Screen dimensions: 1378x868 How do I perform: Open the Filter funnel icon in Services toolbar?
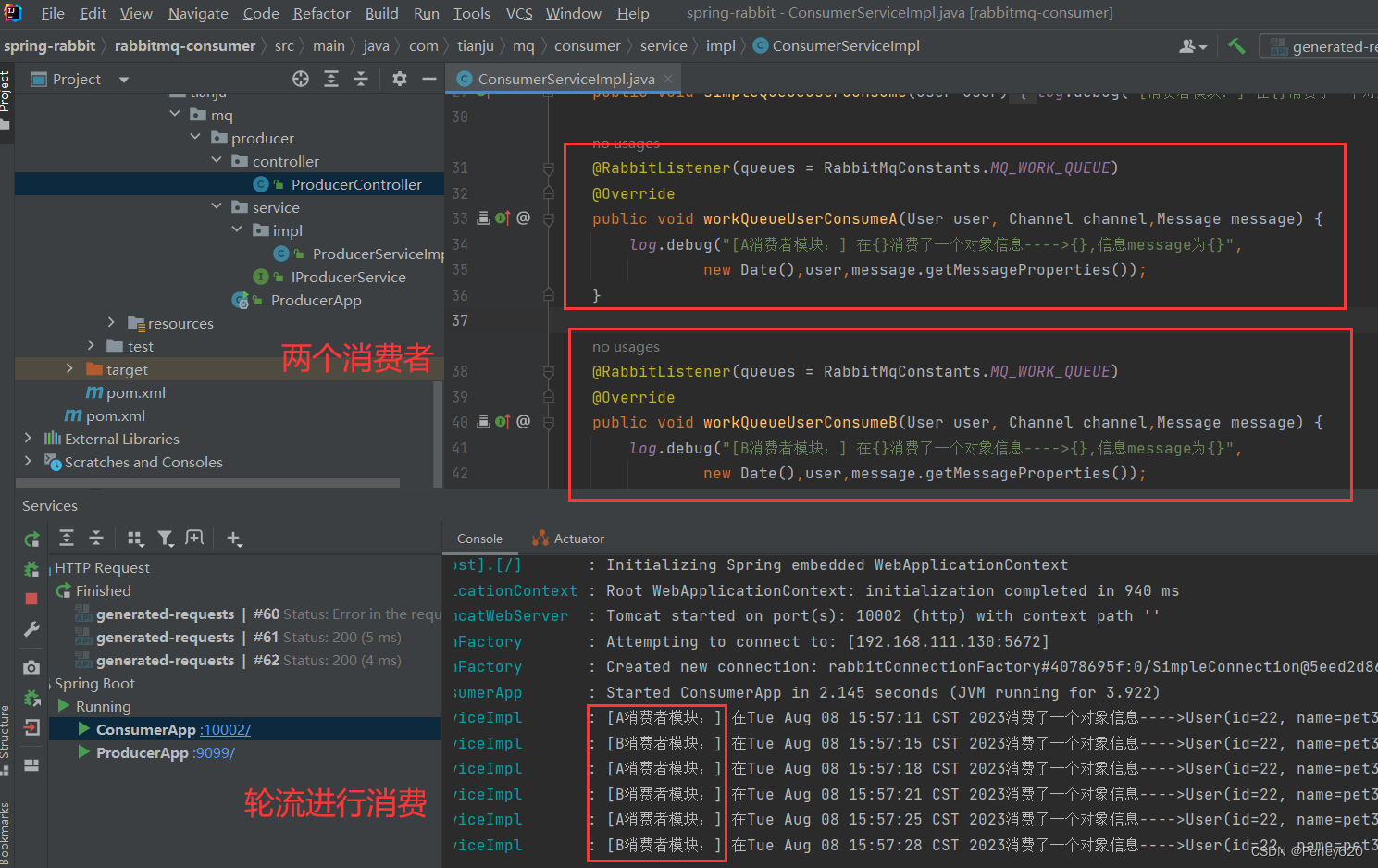tap(165, 538)
